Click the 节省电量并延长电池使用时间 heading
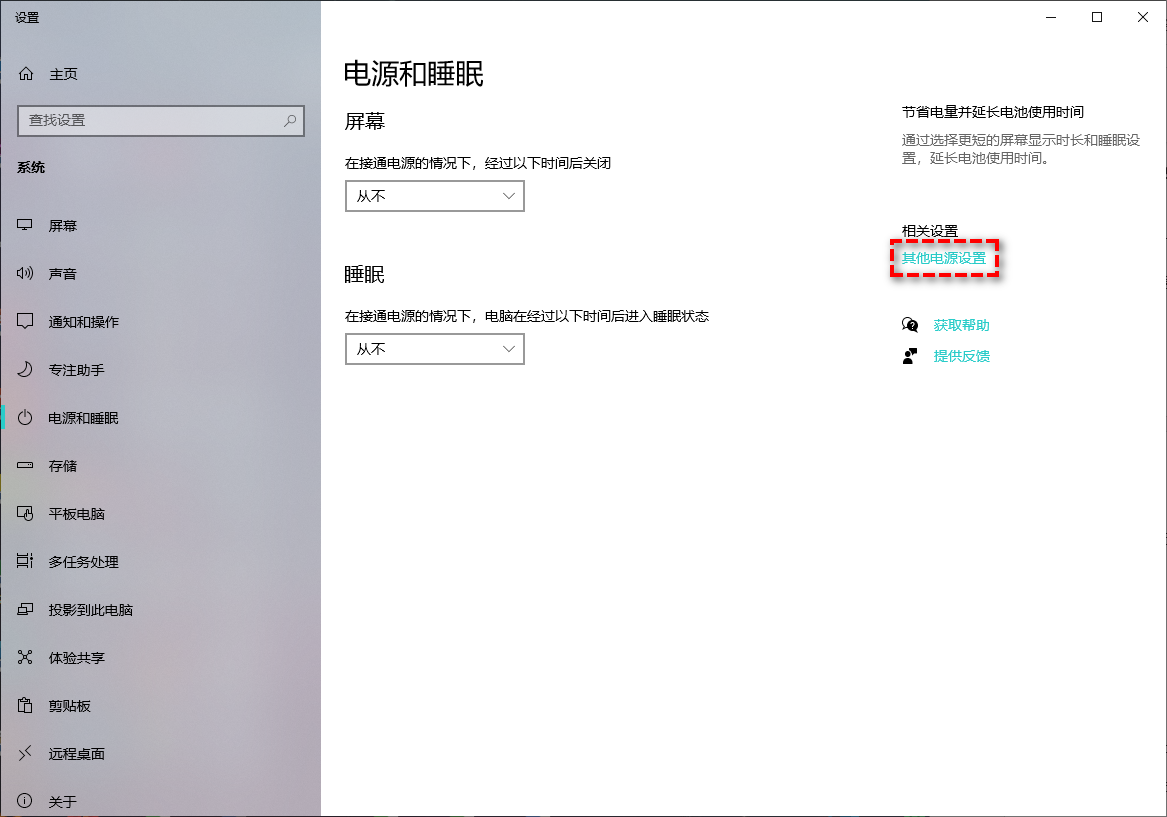This screenshot has width=1167, height=817. click(x=993, y=112)
